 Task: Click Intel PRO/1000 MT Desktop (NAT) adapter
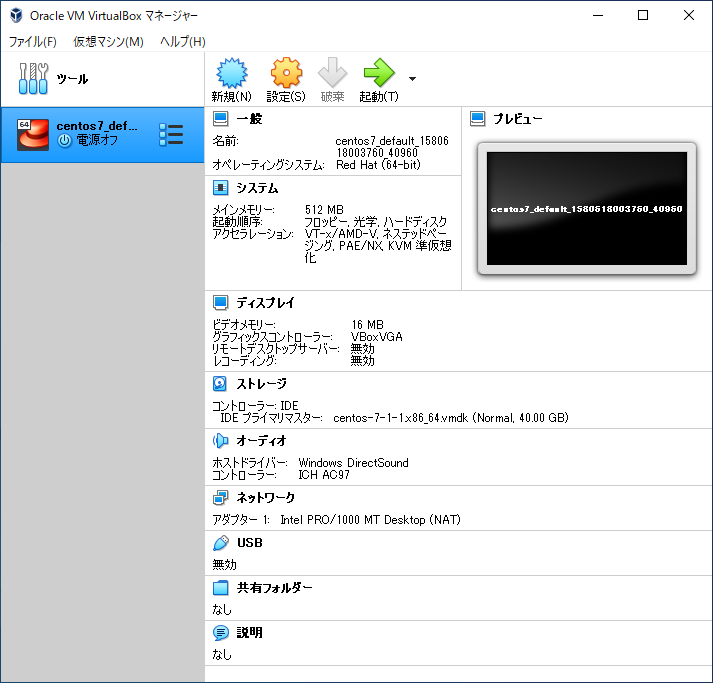tap(370, 520)
